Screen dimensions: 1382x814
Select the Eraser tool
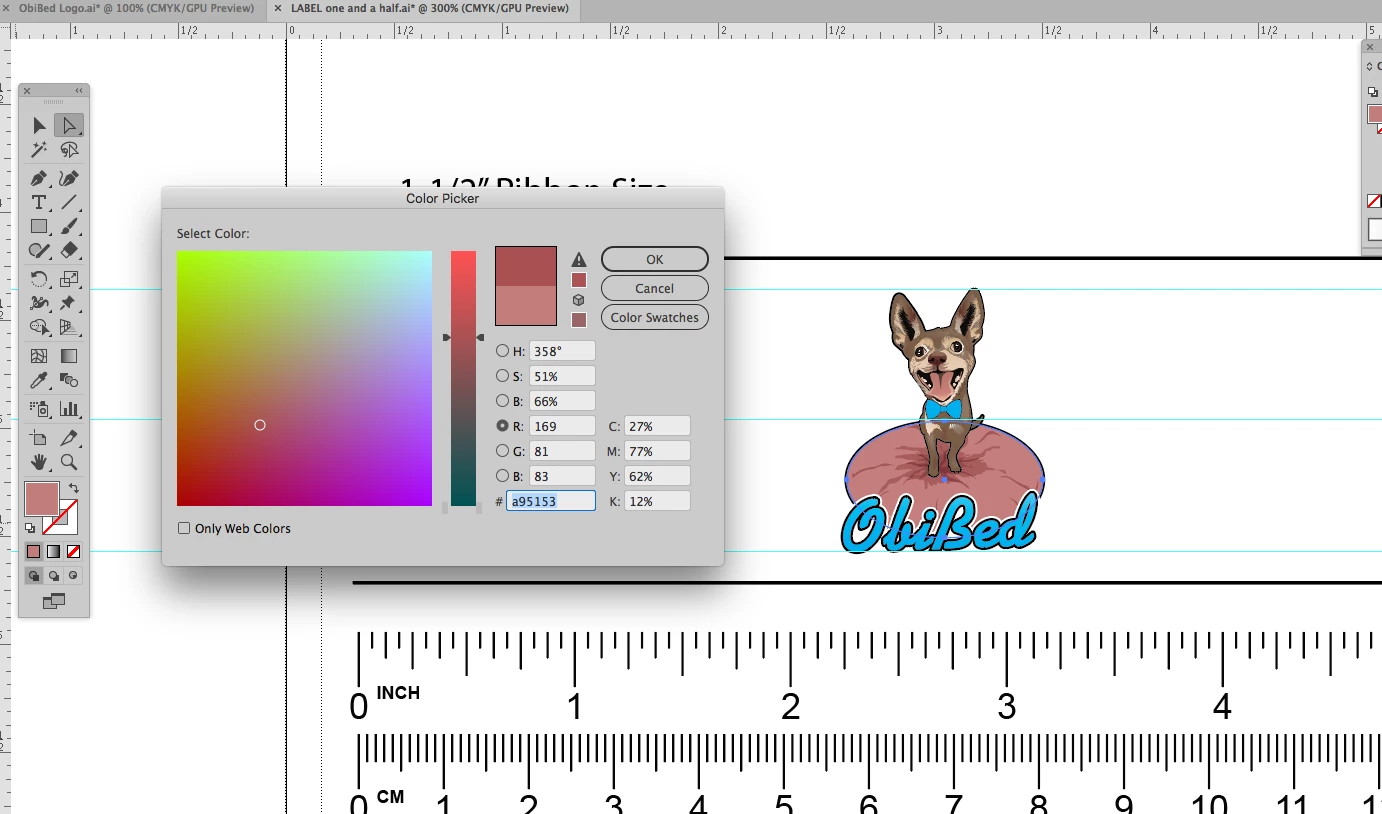pyautogui.click(x=69, y=251)
